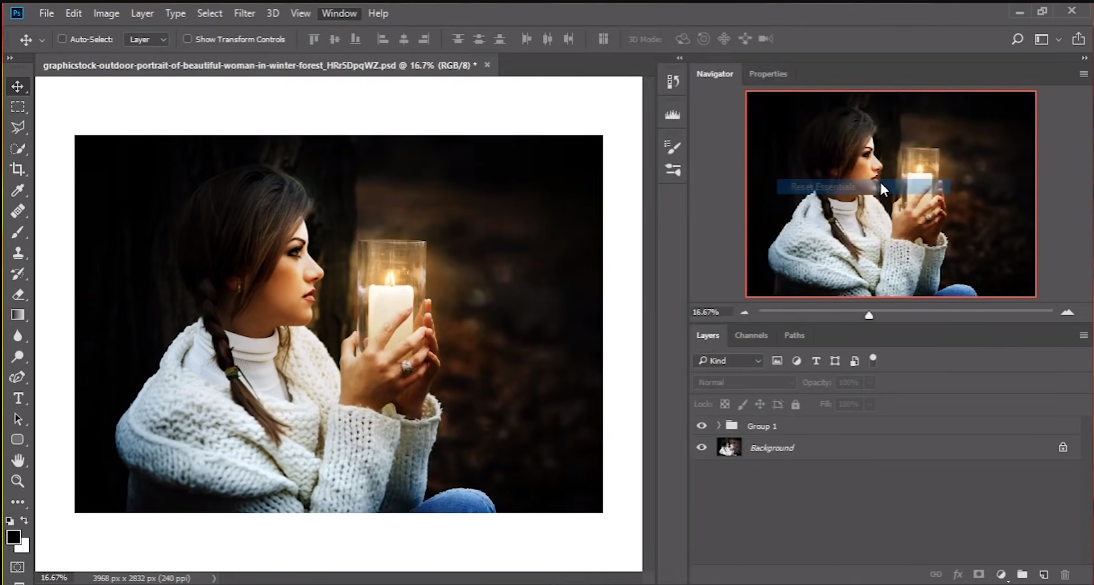The height and width of the screenshot is (585, 1094).
Task: Select the Rectangular Marquee tool
Action: click(18, 107)
